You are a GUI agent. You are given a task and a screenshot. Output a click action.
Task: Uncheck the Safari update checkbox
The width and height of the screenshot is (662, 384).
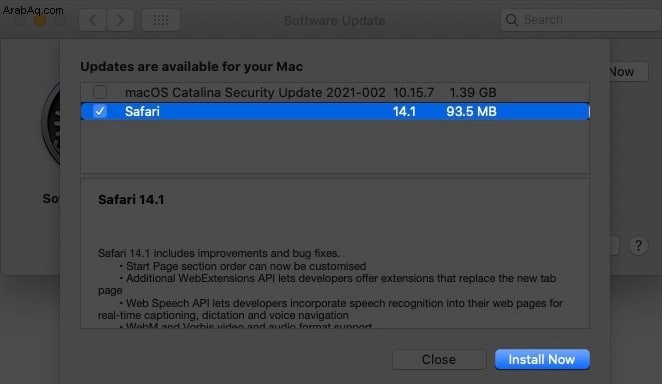tap(100, 111)
